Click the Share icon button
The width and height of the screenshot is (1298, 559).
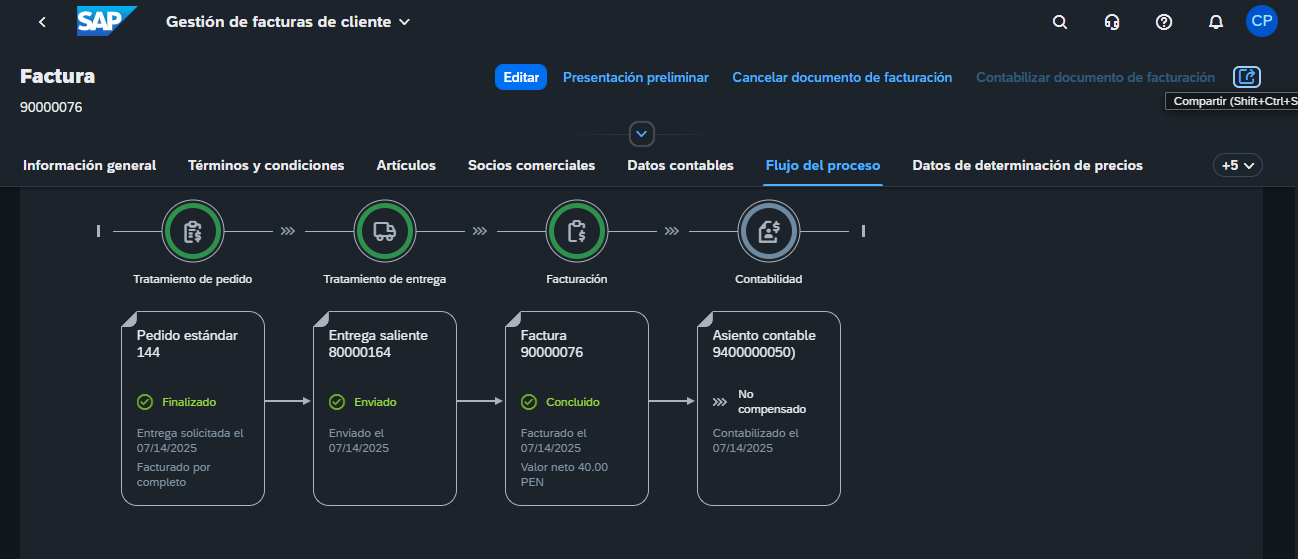1247,77
